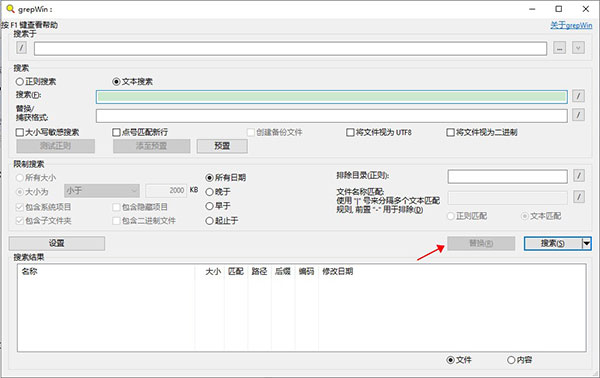Click the slash button left of search path field
600x378 pixels.
(21, 48)
